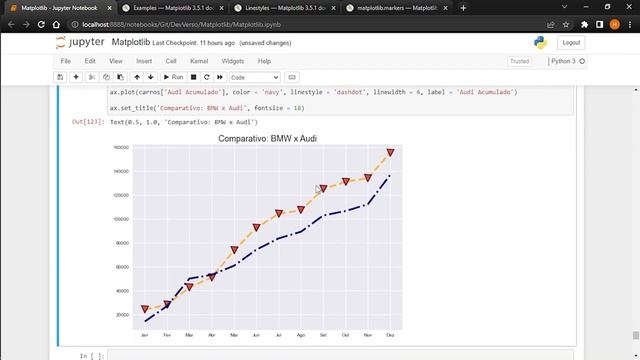640x360 pixels.
Task: Rename the notebook title Matplotlib
Action: point(131,42)
